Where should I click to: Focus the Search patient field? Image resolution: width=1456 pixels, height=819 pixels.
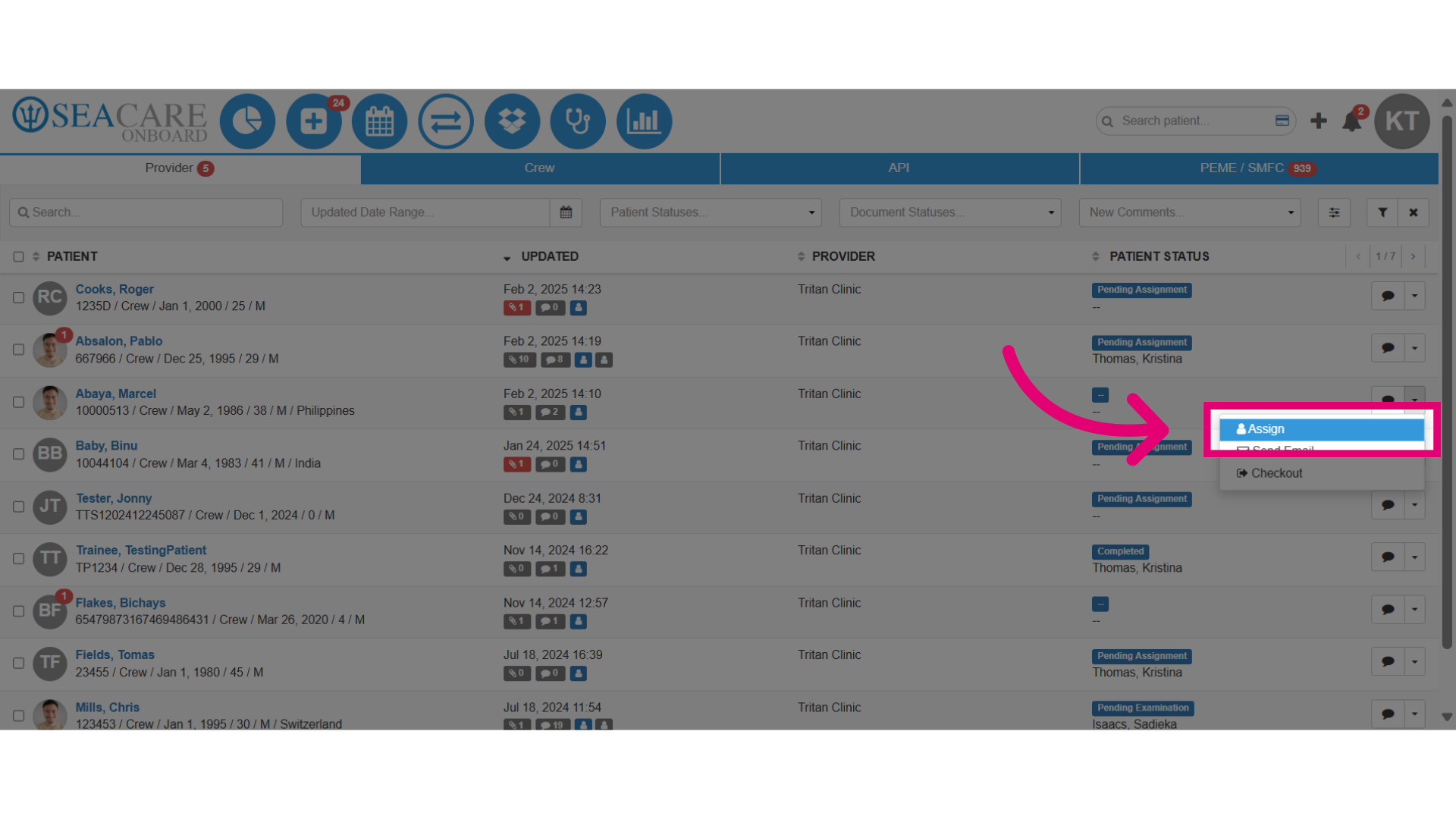coord(1194,121)
